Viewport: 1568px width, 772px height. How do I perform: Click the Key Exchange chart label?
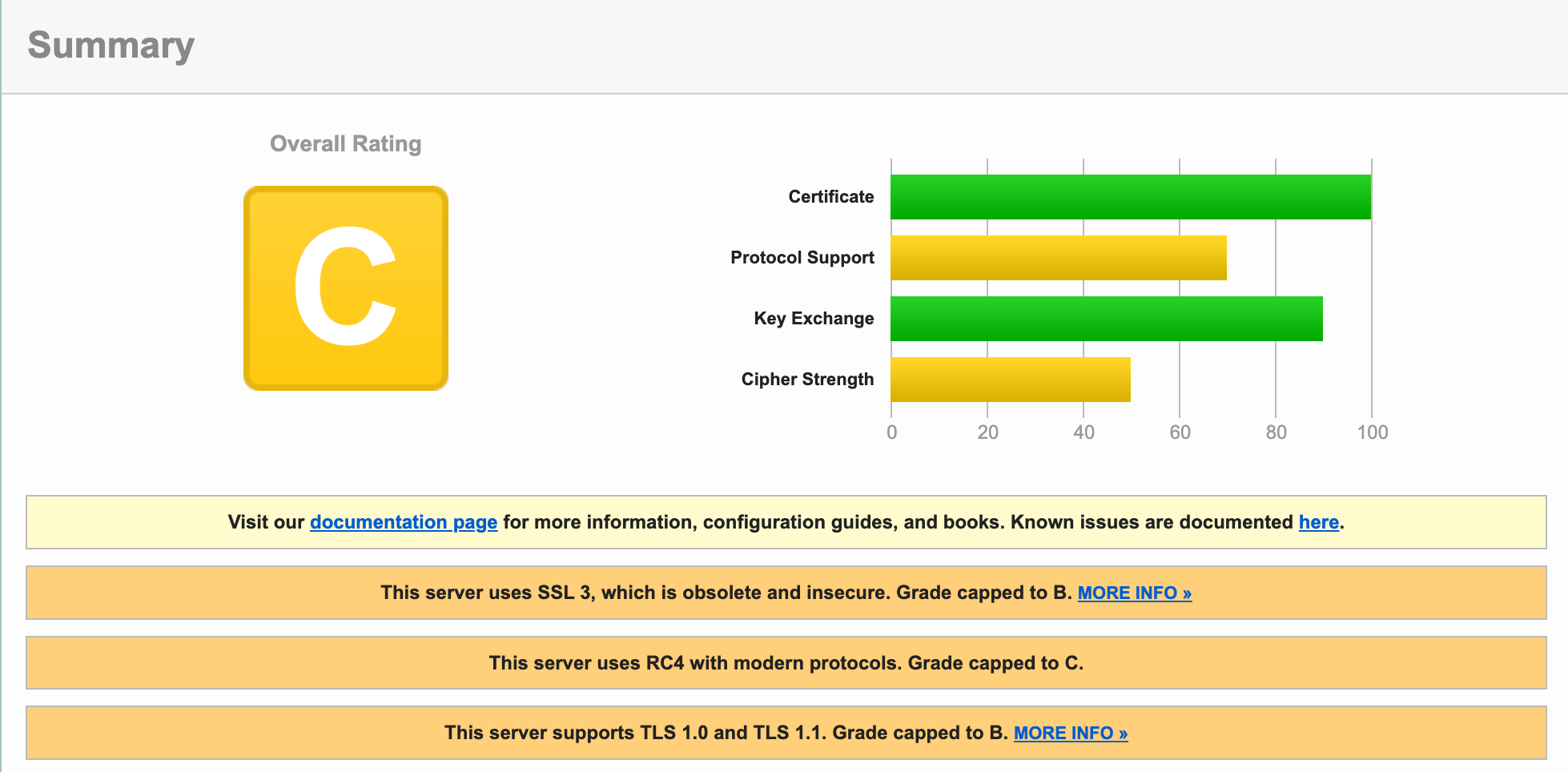814,319
